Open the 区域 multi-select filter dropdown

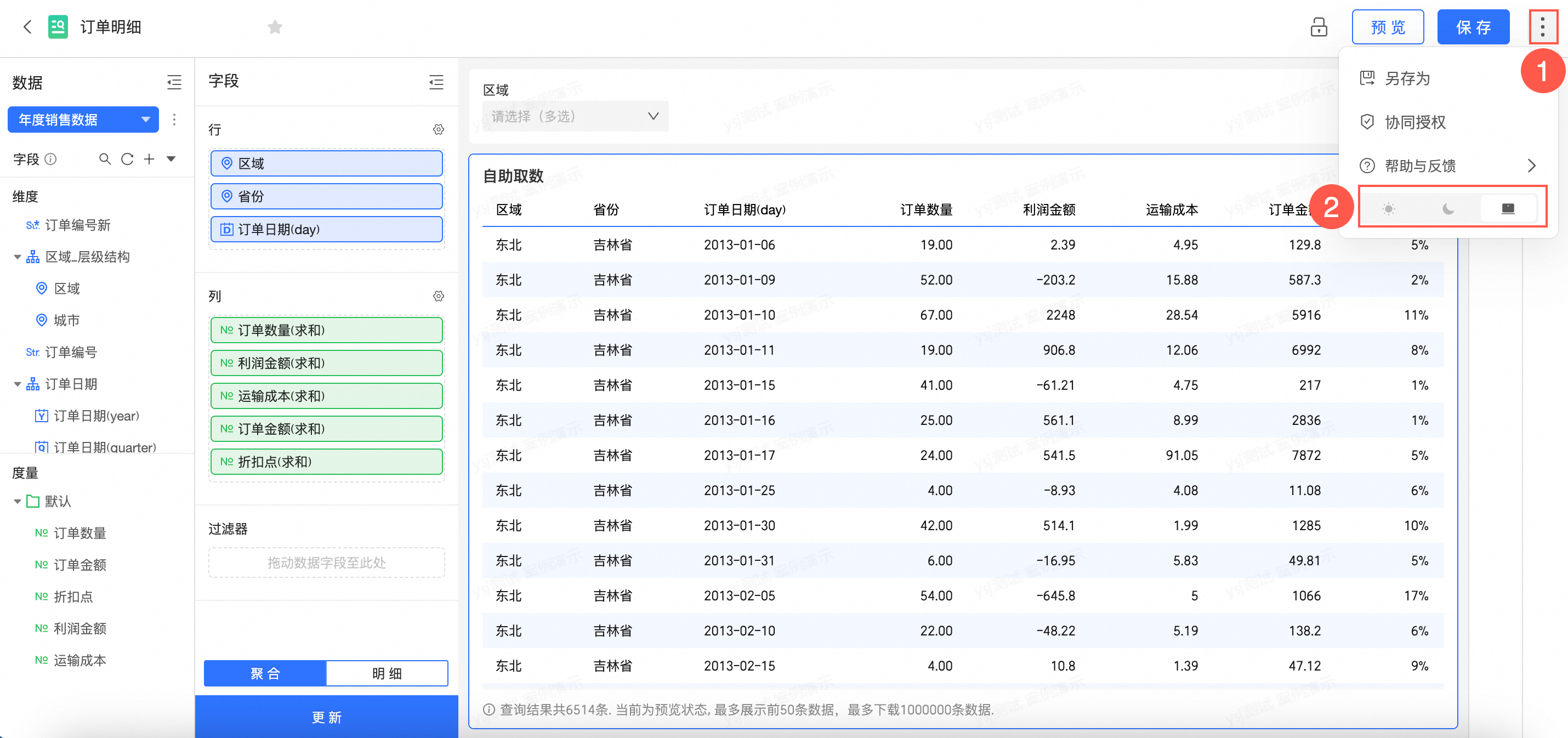575,116
